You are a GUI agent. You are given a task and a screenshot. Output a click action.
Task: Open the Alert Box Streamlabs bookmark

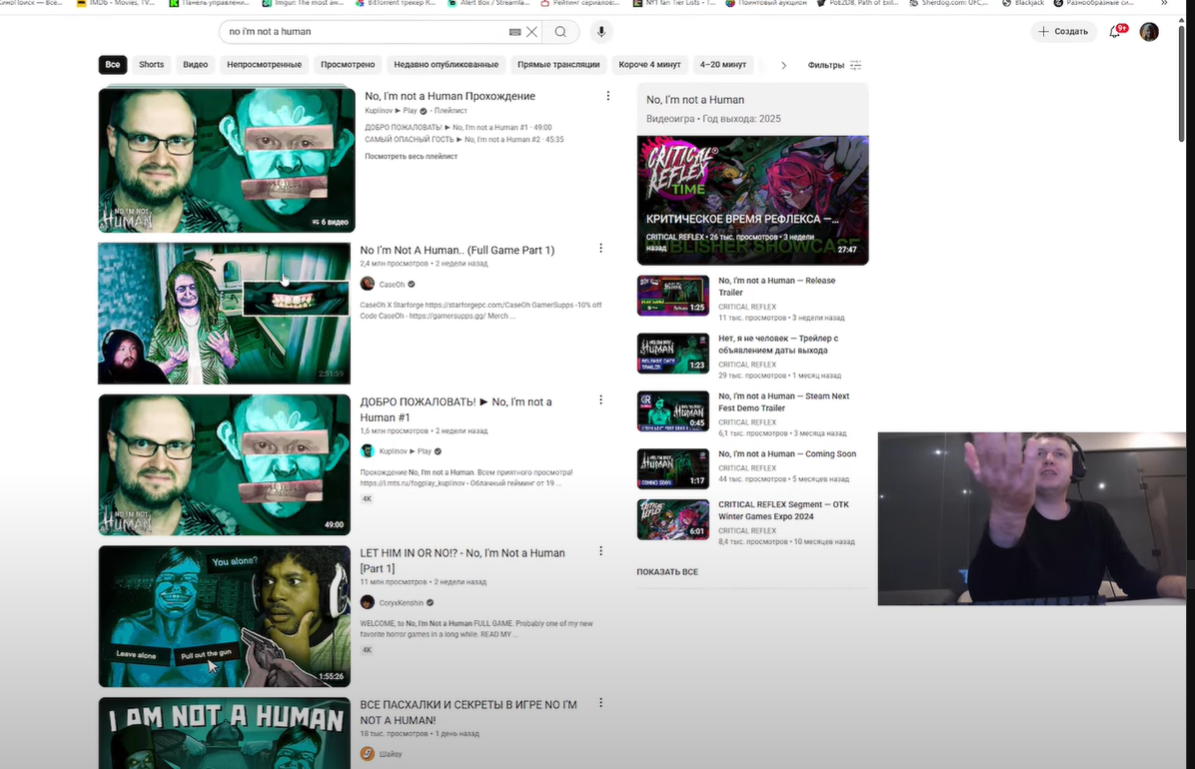coord(490,3)
